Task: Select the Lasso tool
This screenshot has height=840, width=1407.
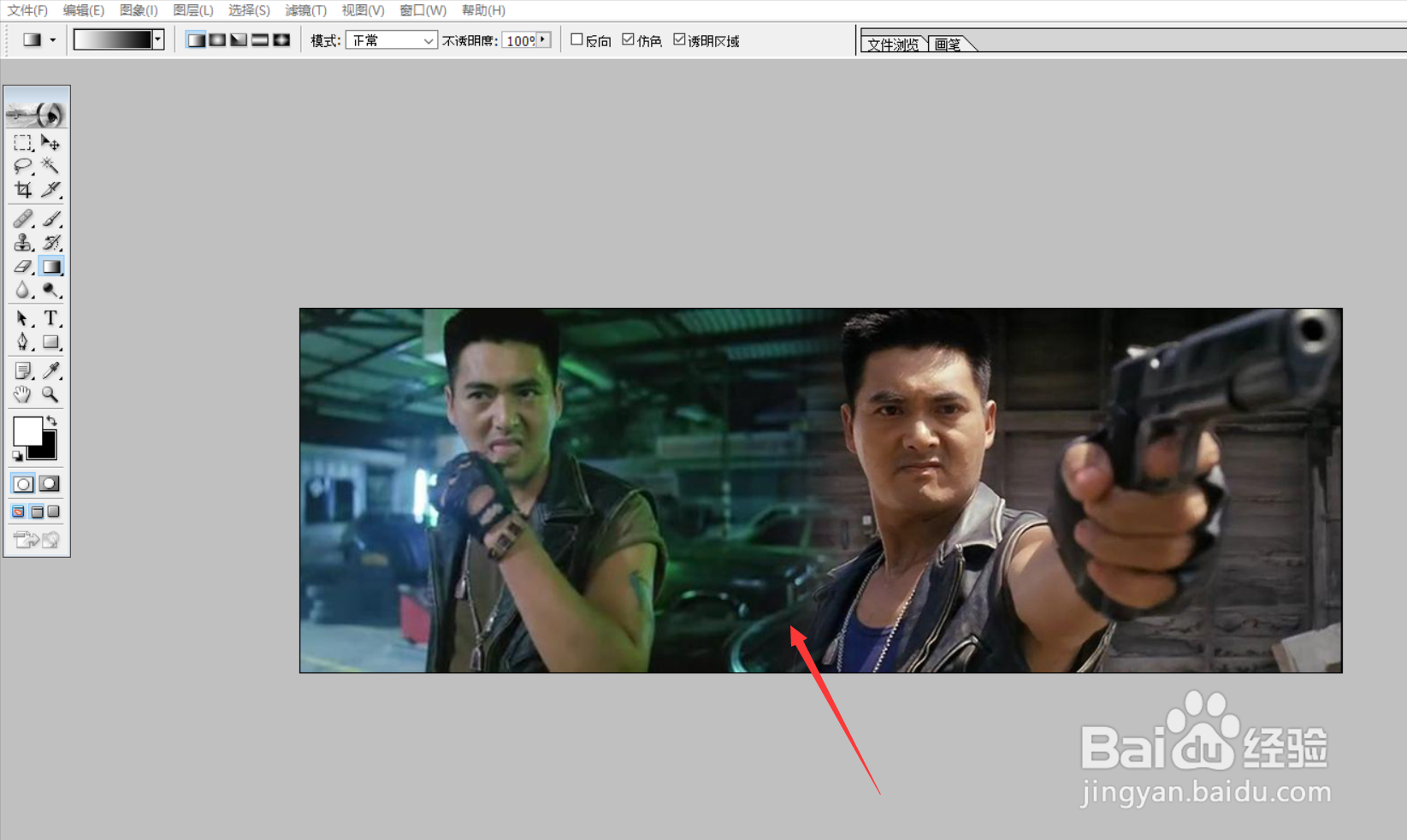Action: tap(23, 166)
